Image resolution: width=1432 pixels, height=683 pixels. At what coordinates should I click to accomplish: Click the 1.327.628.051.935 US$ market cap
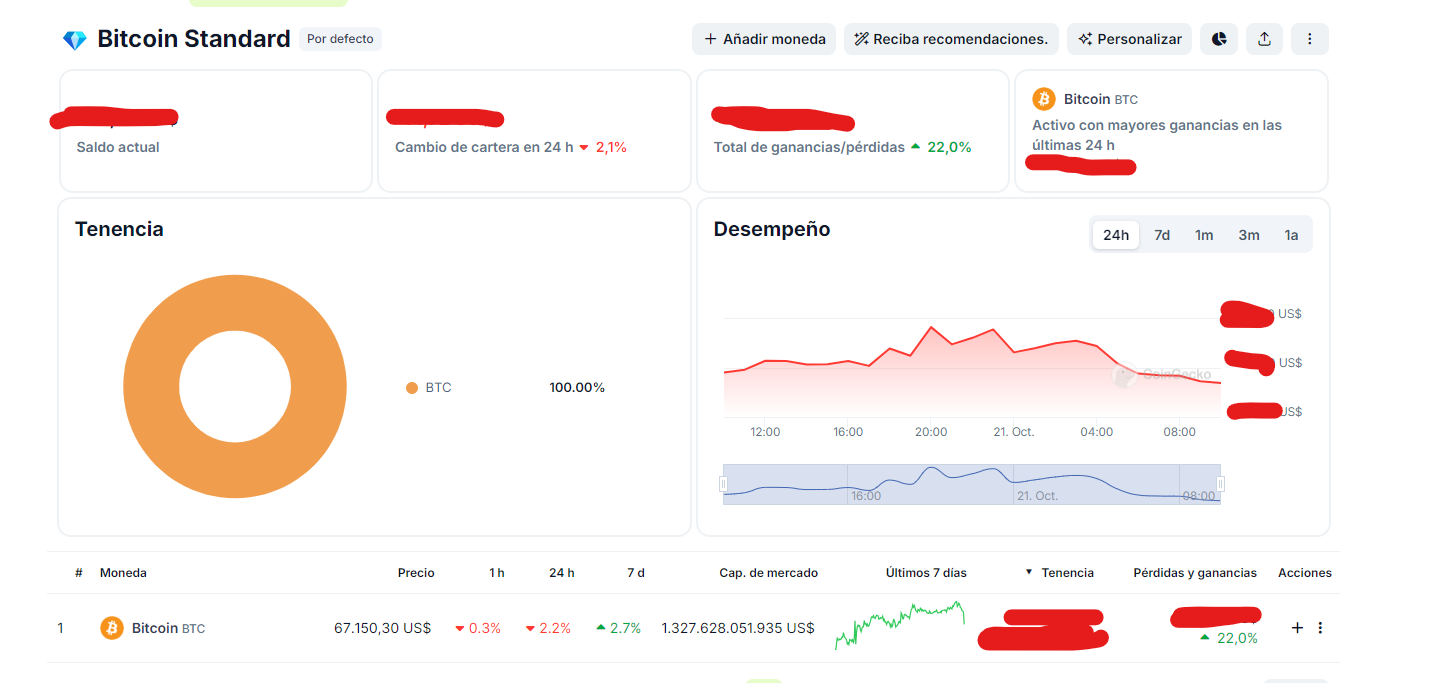pos(738,628)
